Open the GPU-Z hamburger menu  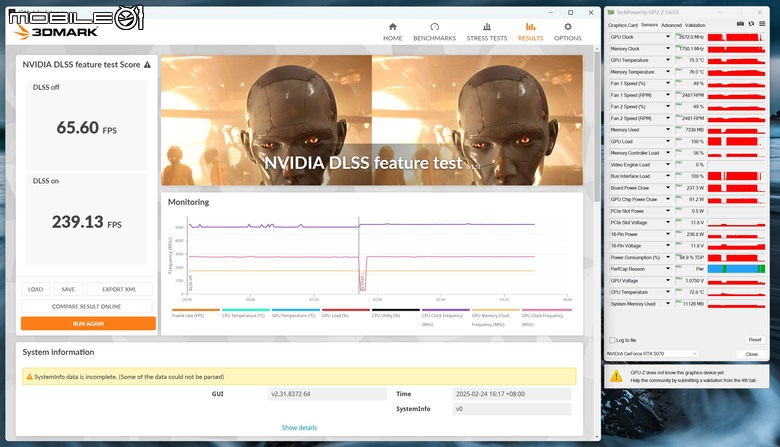[762, 24]
